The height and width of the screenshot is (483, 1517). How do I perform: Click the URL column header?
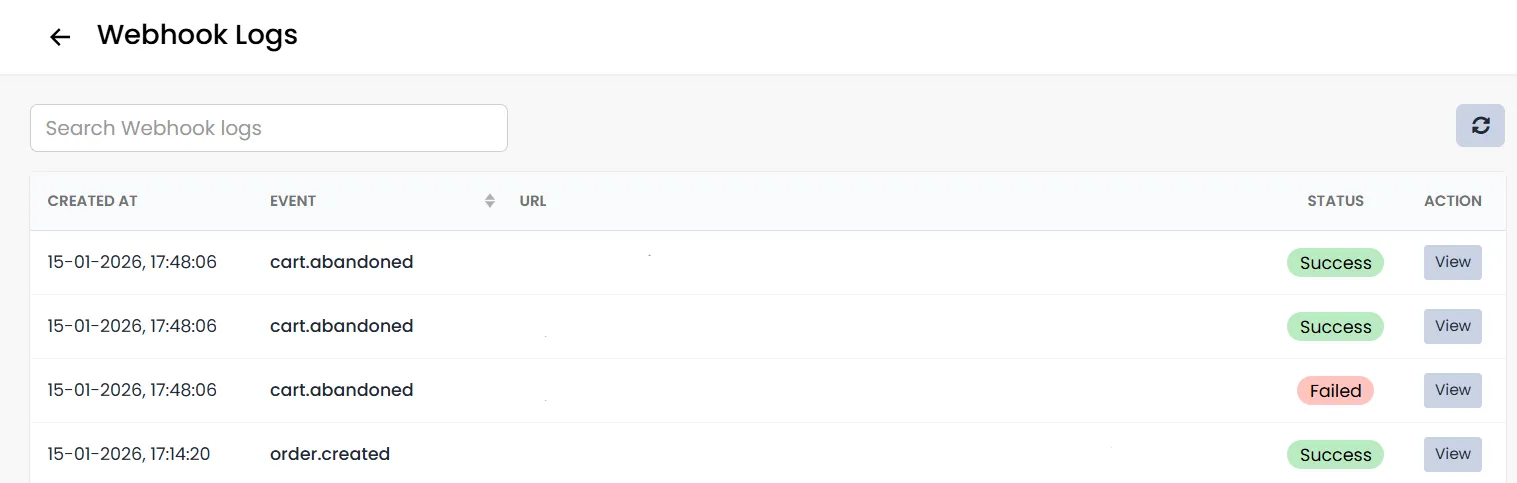tap(533, 201)
